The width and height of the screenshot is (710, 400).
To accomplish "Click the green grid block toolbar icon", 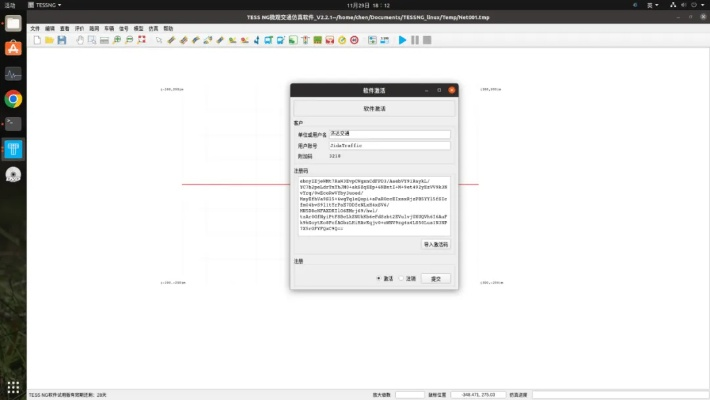I will click(x=317, y=40).
